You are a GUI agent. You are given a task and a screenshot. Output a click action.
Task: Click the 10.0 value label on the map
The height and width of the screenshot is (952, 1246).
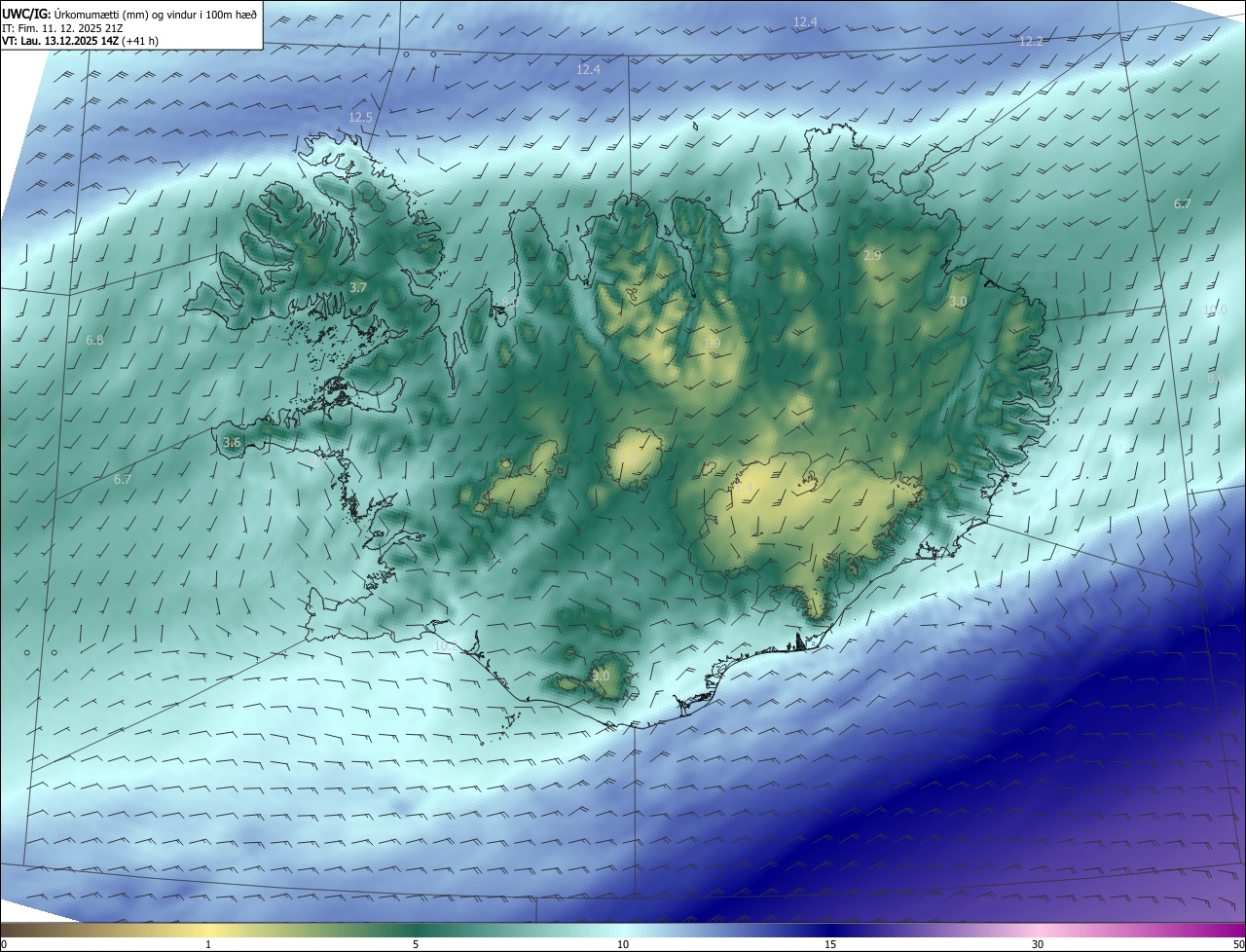pyautogui.click(x=1216, y=311)
